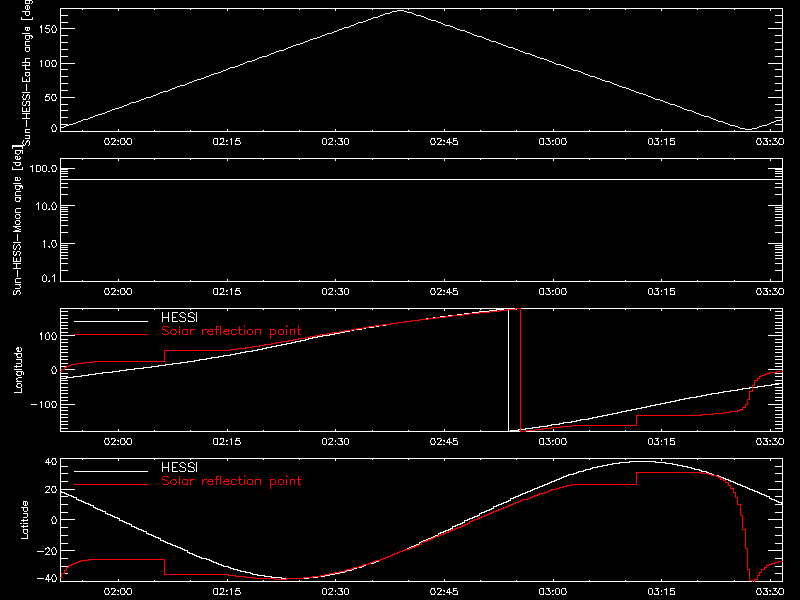Click the HESSI legend label in Latitude plot
The height and width of the screenshot is (600, 800).
(179, 467)
